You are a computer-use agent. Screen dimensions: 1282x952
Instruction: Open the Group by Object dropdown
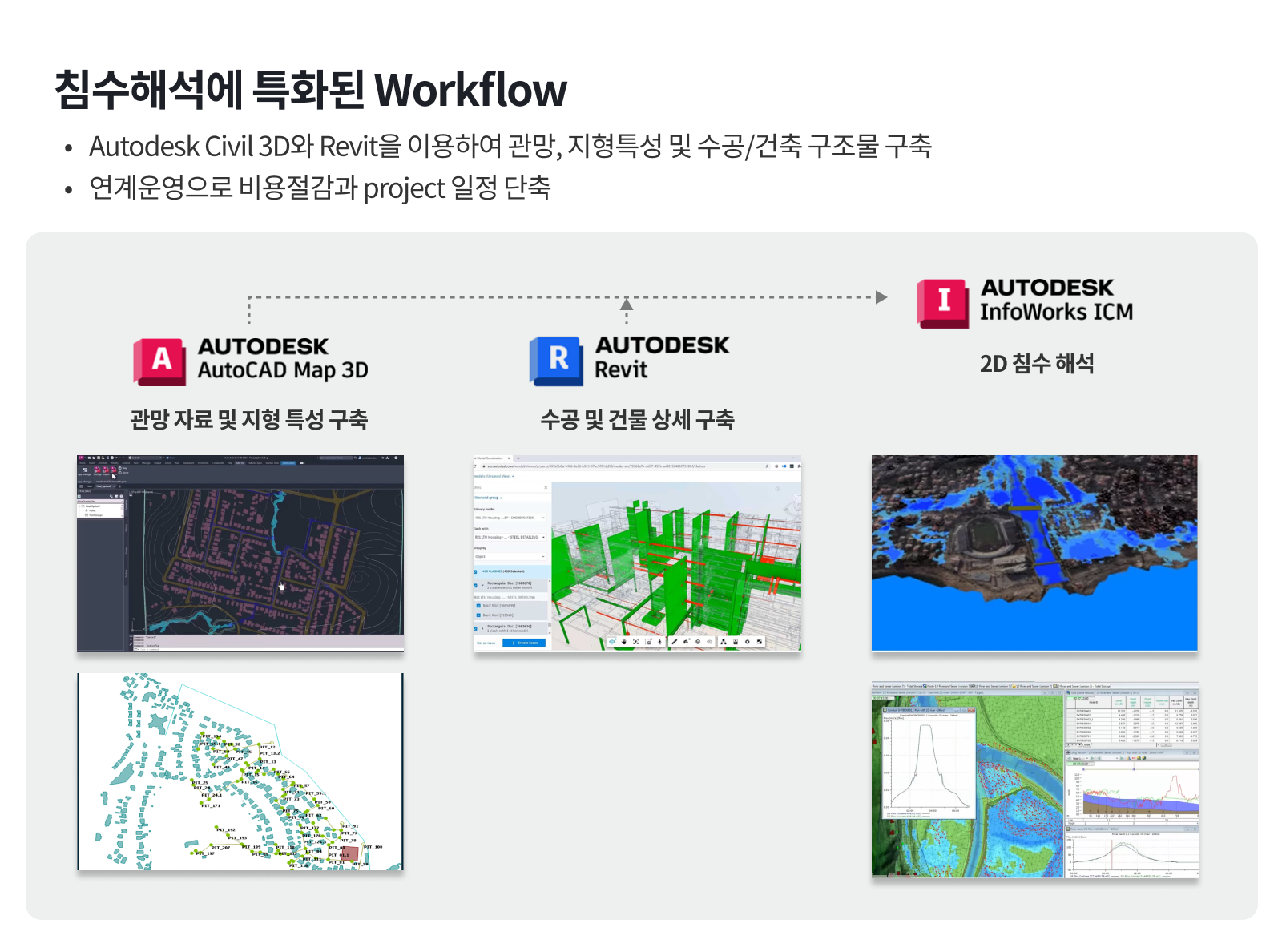click(x=510, y=556)
